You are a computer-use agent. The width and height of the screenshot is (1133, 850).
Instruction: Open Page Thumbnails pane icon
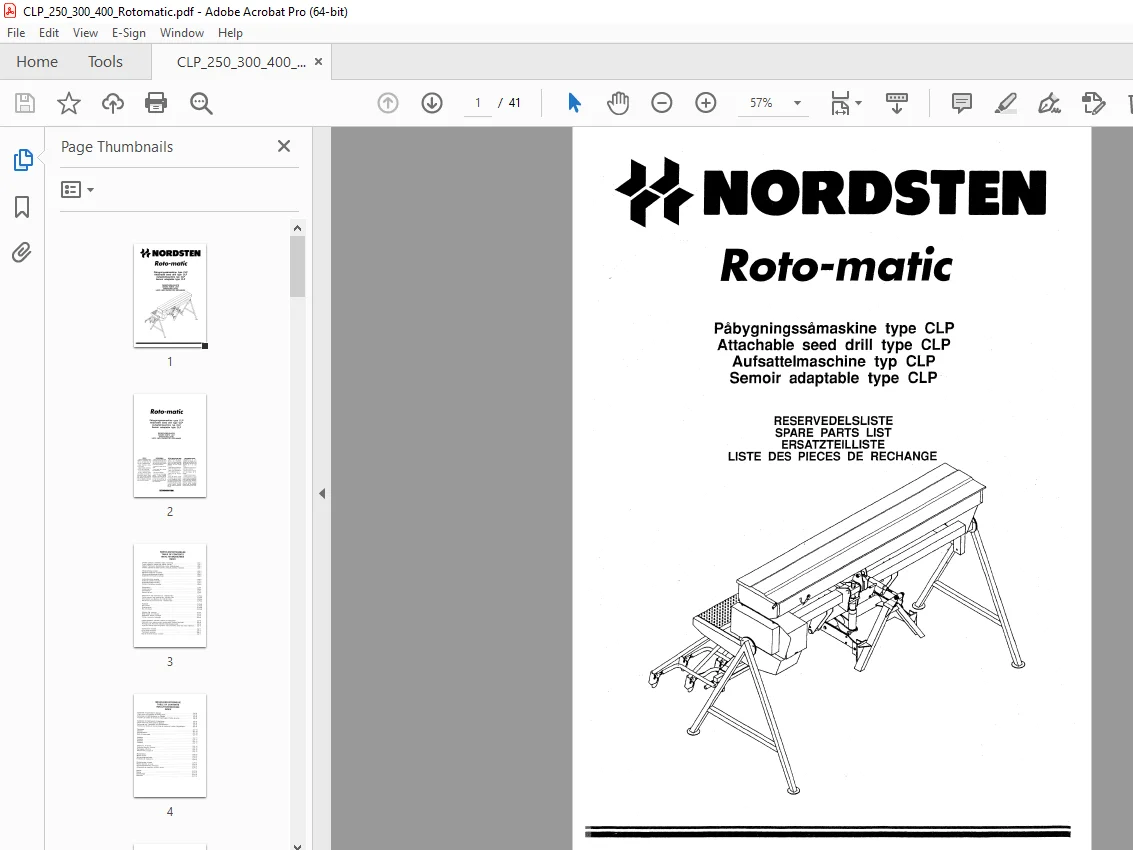pyautogui.click(x=22, y=160)
